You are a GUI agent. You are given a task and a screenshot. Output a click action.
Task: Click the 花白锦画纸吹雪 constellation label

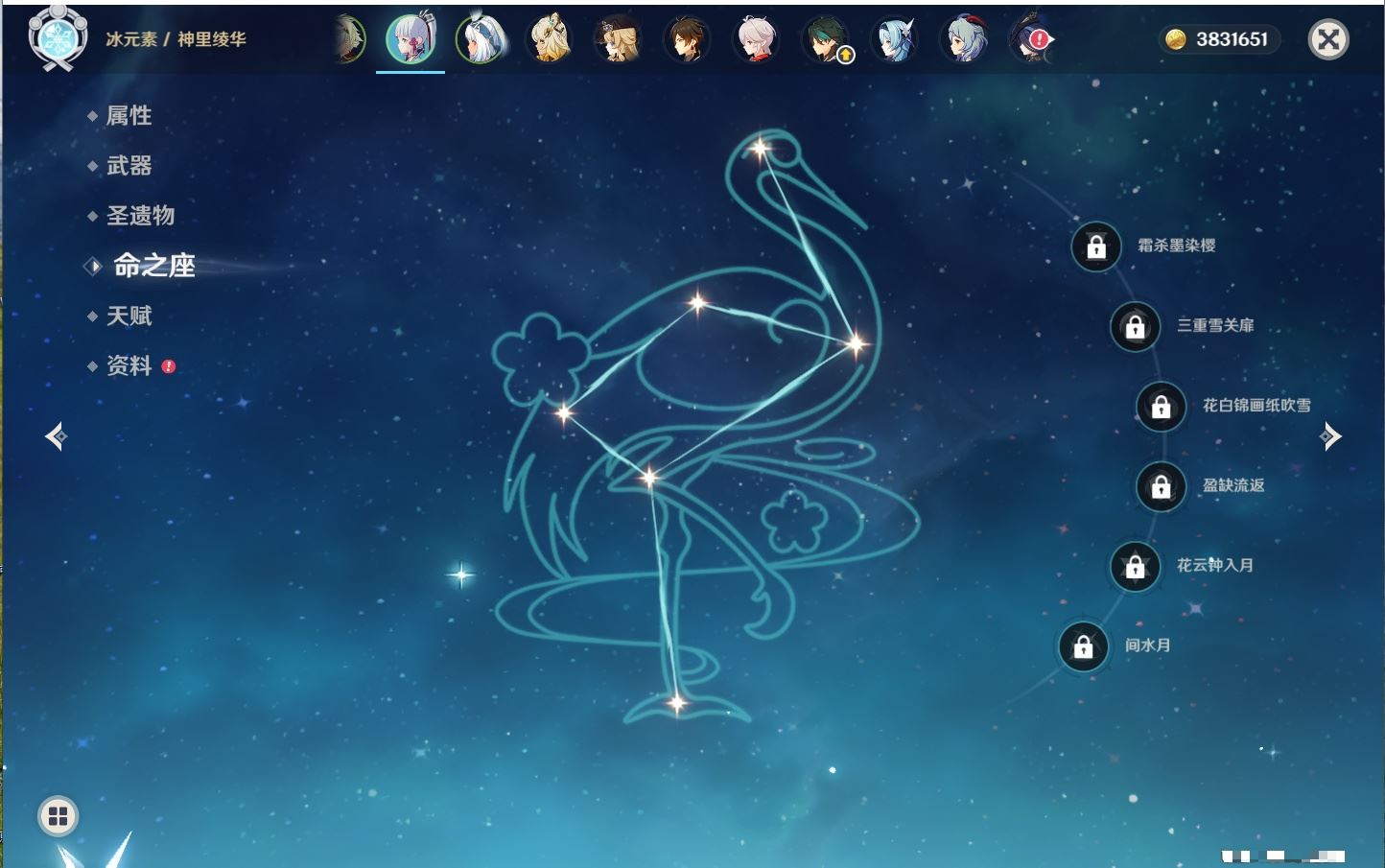click(x=1256, y=406)
